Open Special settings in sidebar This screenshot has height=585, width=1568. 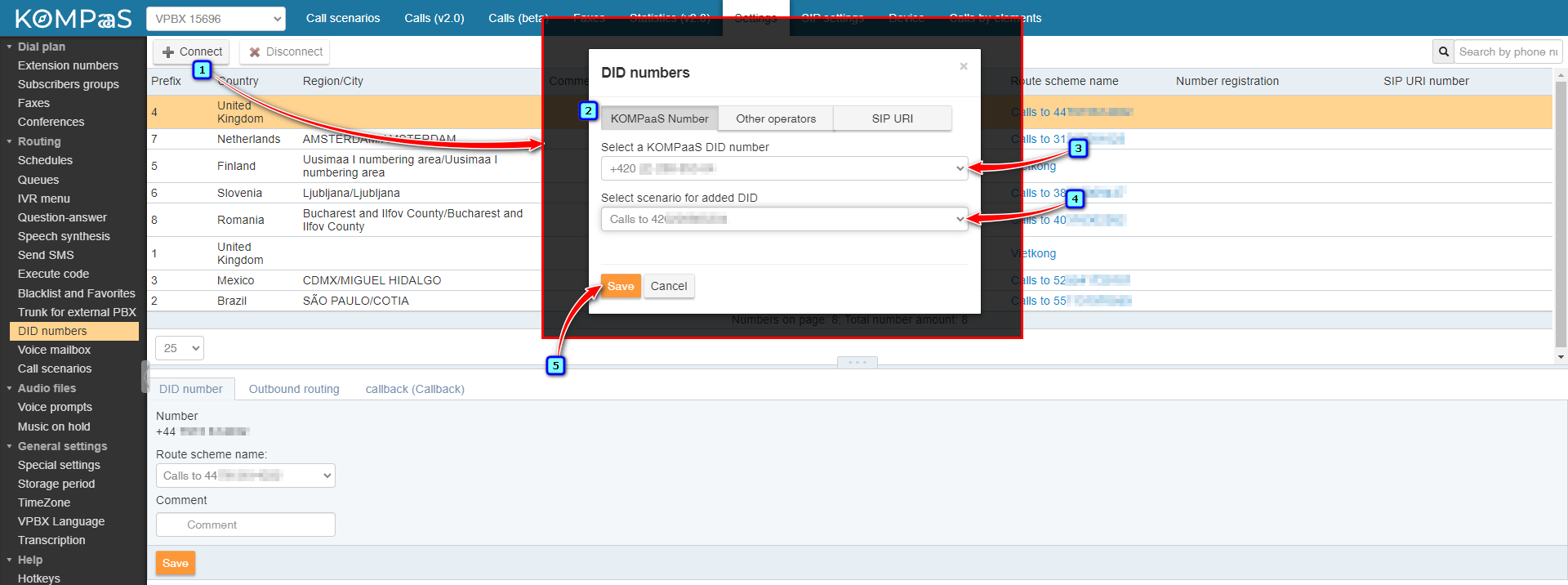click(x=59, y=465)
